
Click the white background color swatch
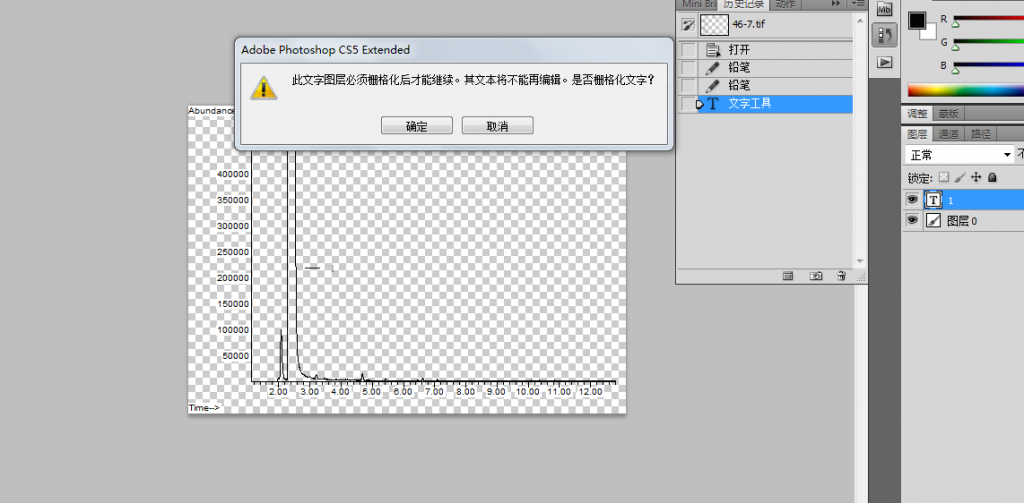(x=930, y=32)
